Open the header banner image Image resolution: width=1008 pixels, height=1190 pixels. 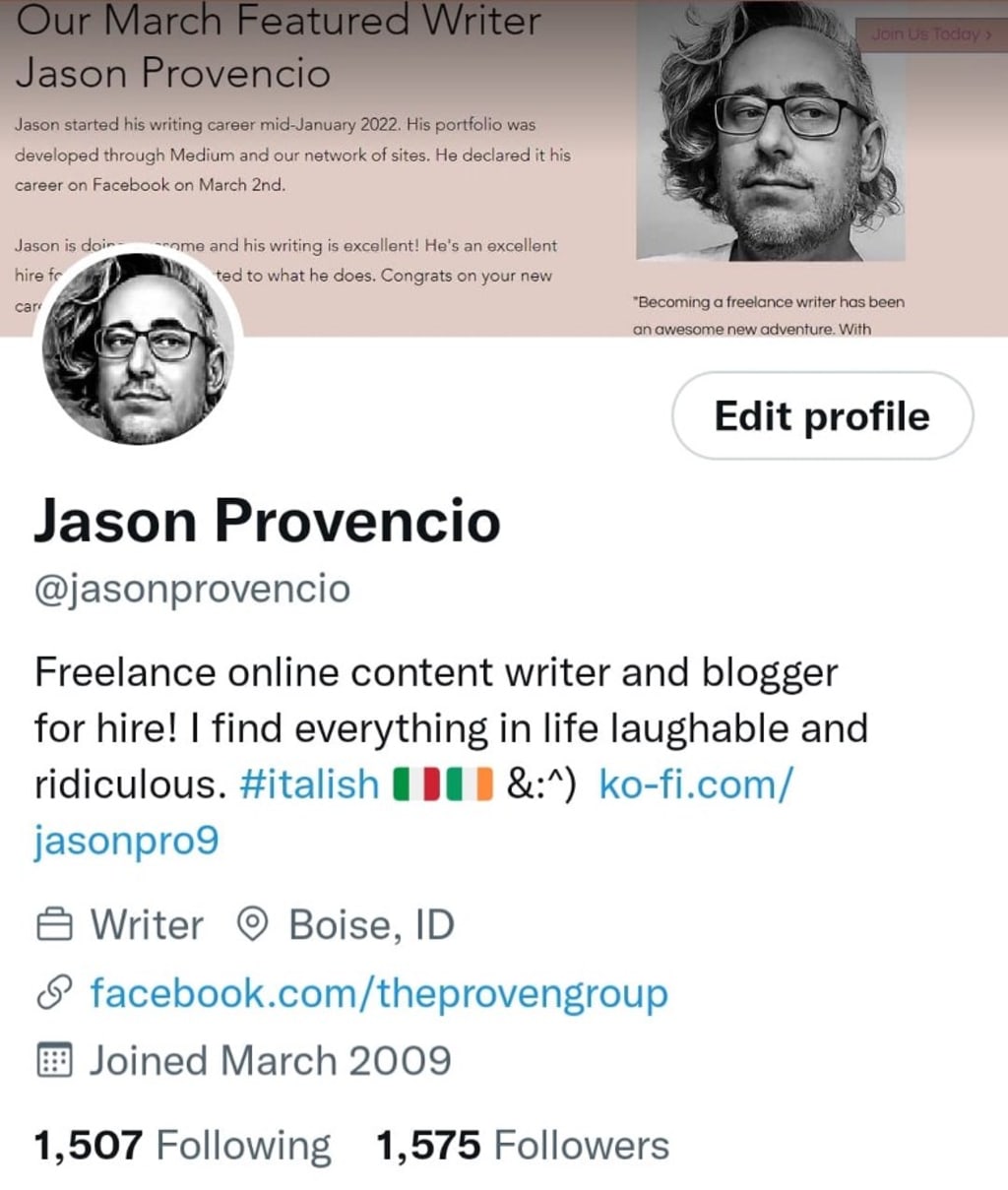point(504,167)
